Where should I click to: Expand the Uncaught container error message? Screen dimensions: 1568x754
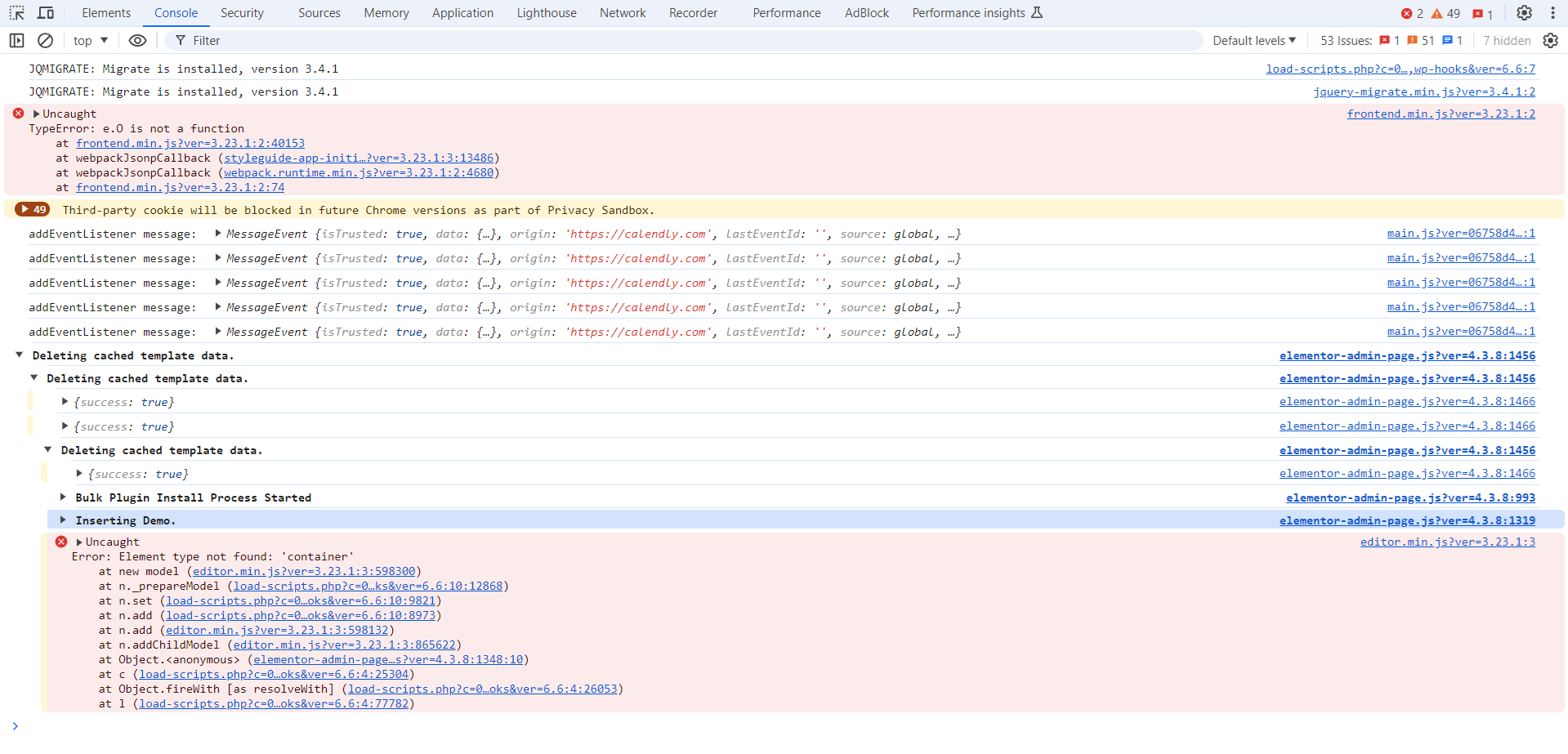[79, 542]
